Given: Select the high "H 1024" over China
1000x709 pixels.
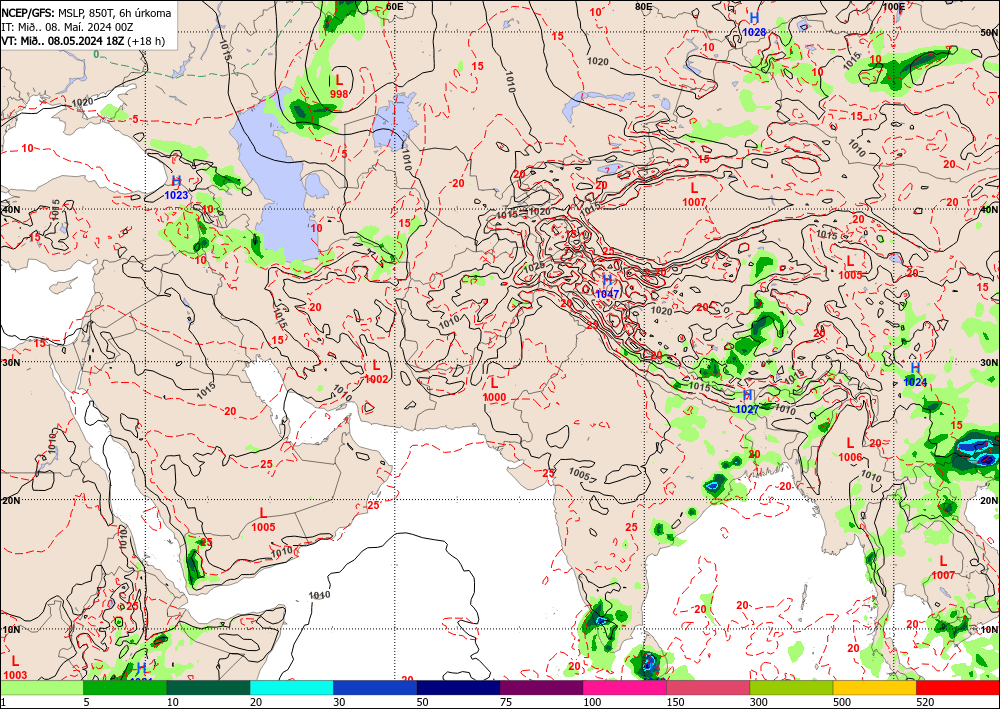Looking at the screenshot, I should click(915, 374).
